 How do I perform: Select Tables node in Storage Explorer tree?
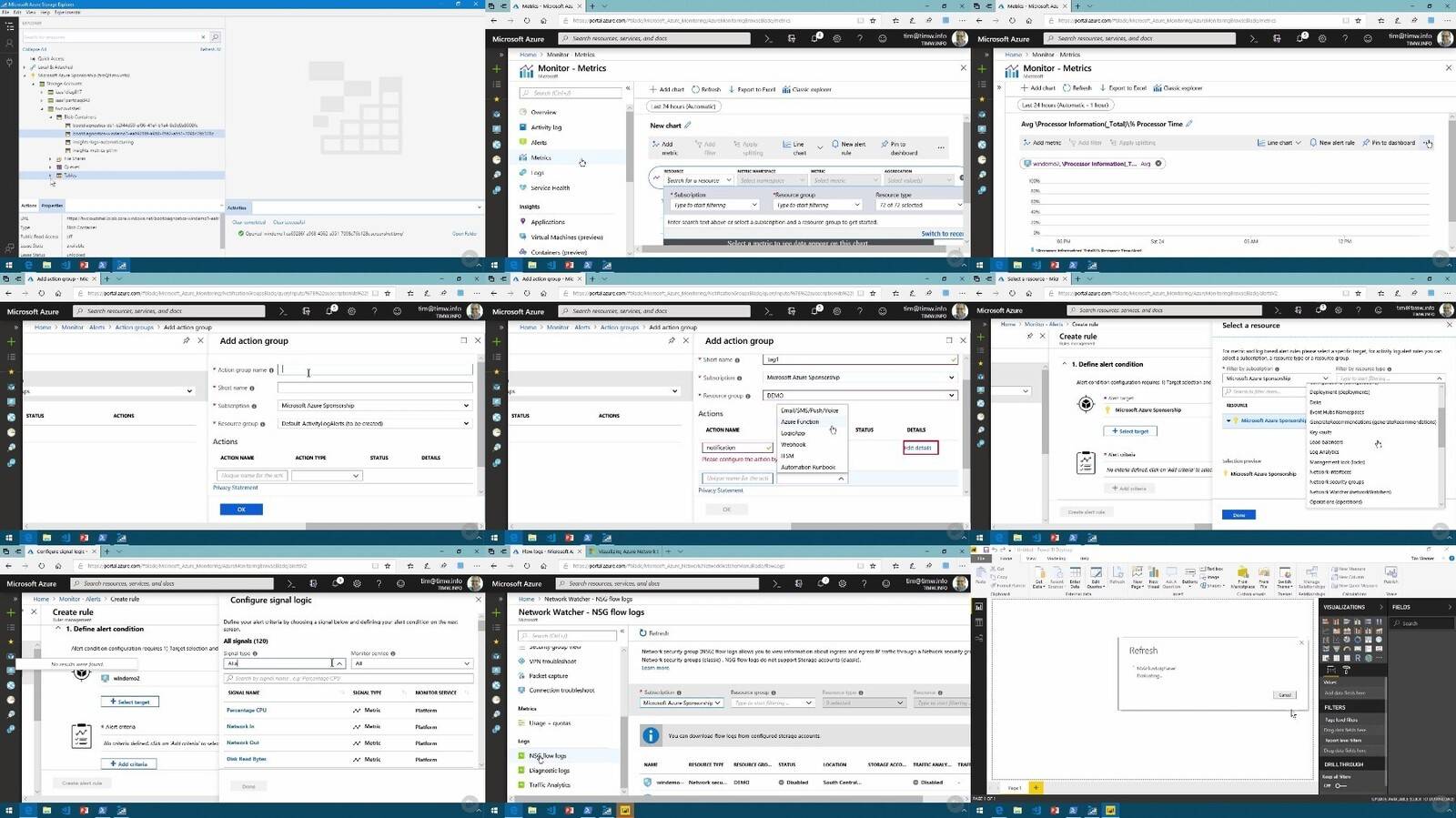[71, 176]
